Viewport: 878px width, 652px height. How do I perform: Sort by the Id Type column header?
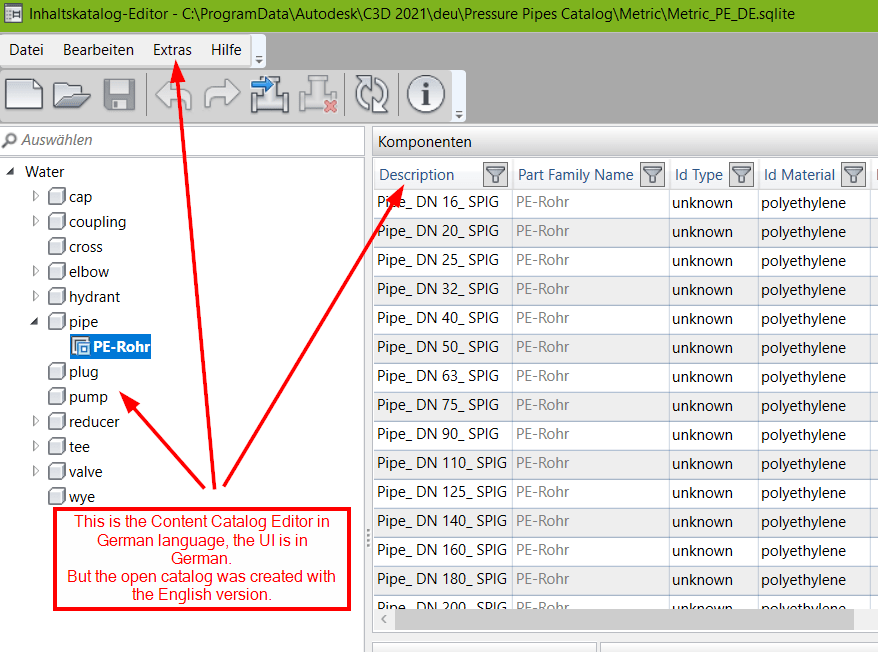699,175
